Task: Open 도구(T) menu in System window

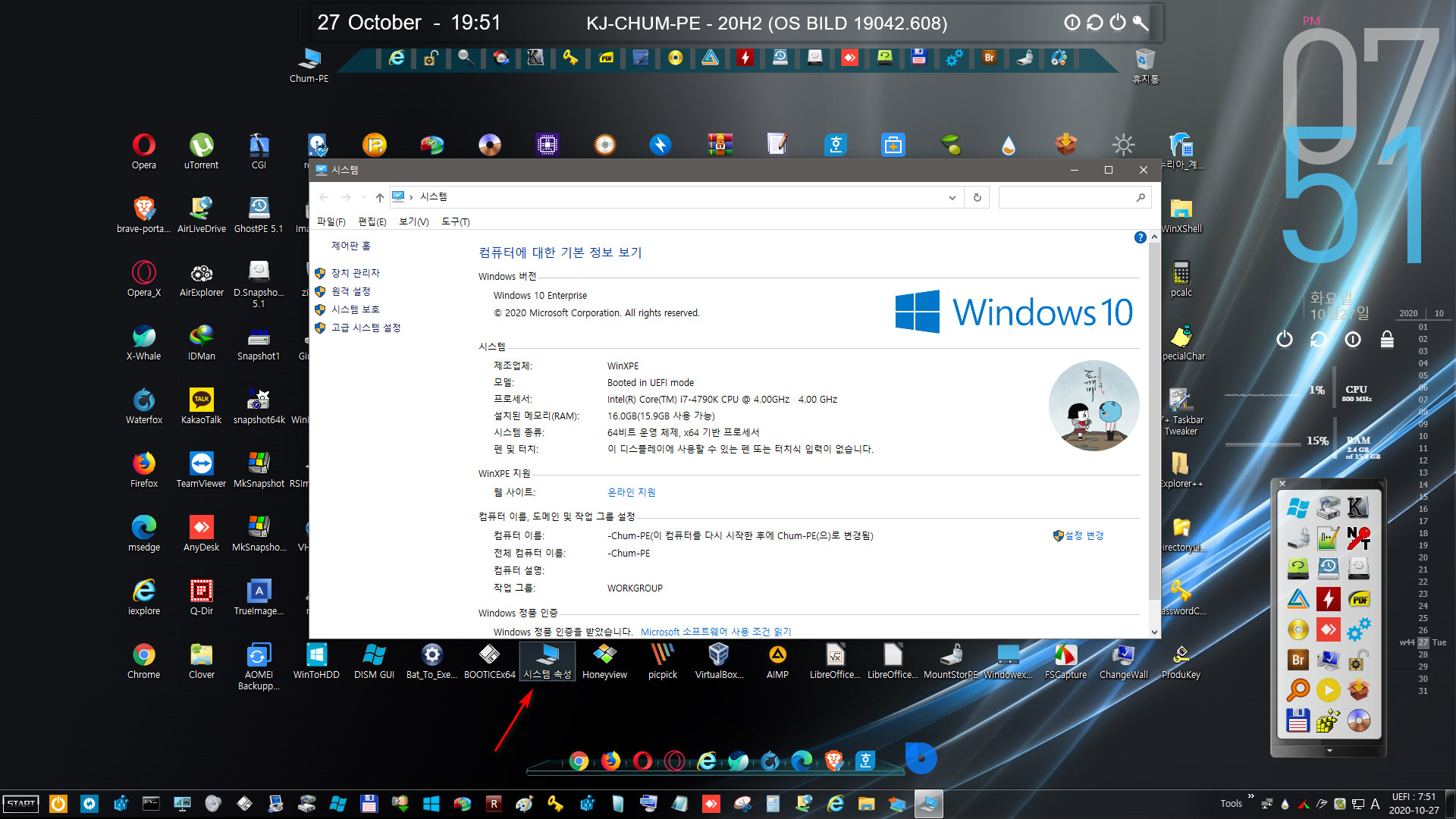Action: [x=455, y=222]
